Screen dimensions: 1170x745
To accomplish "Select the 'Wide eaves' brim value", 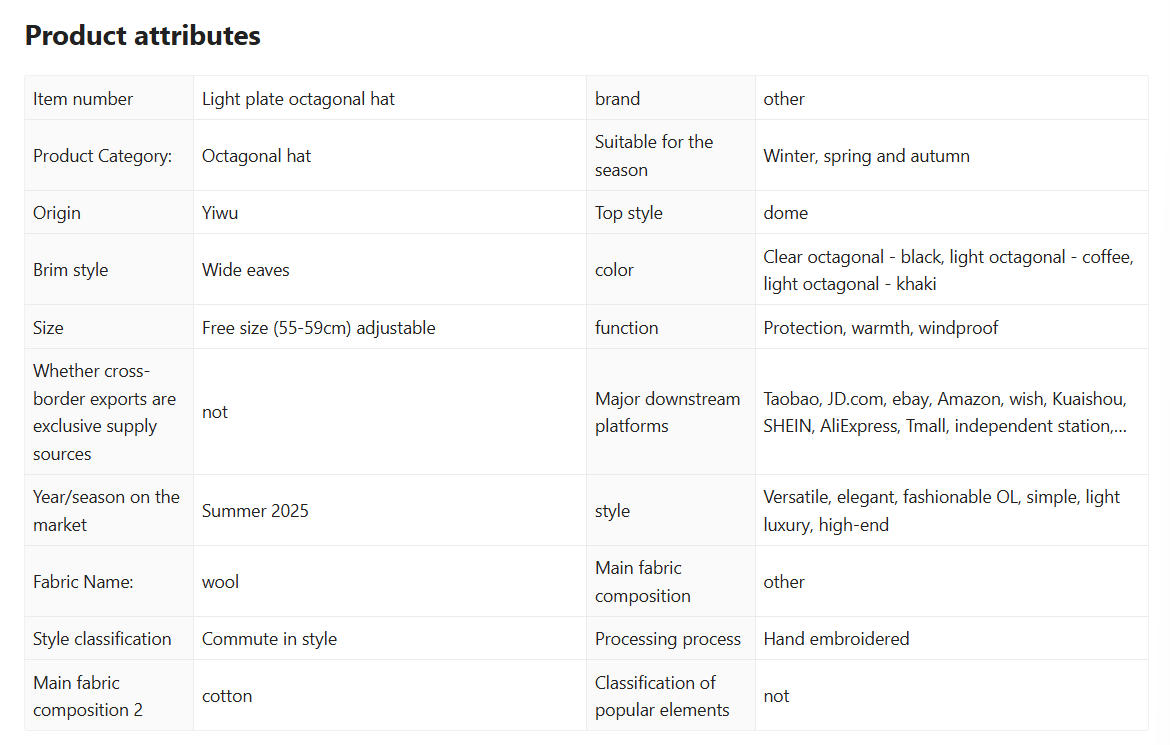I will [245, 270].
